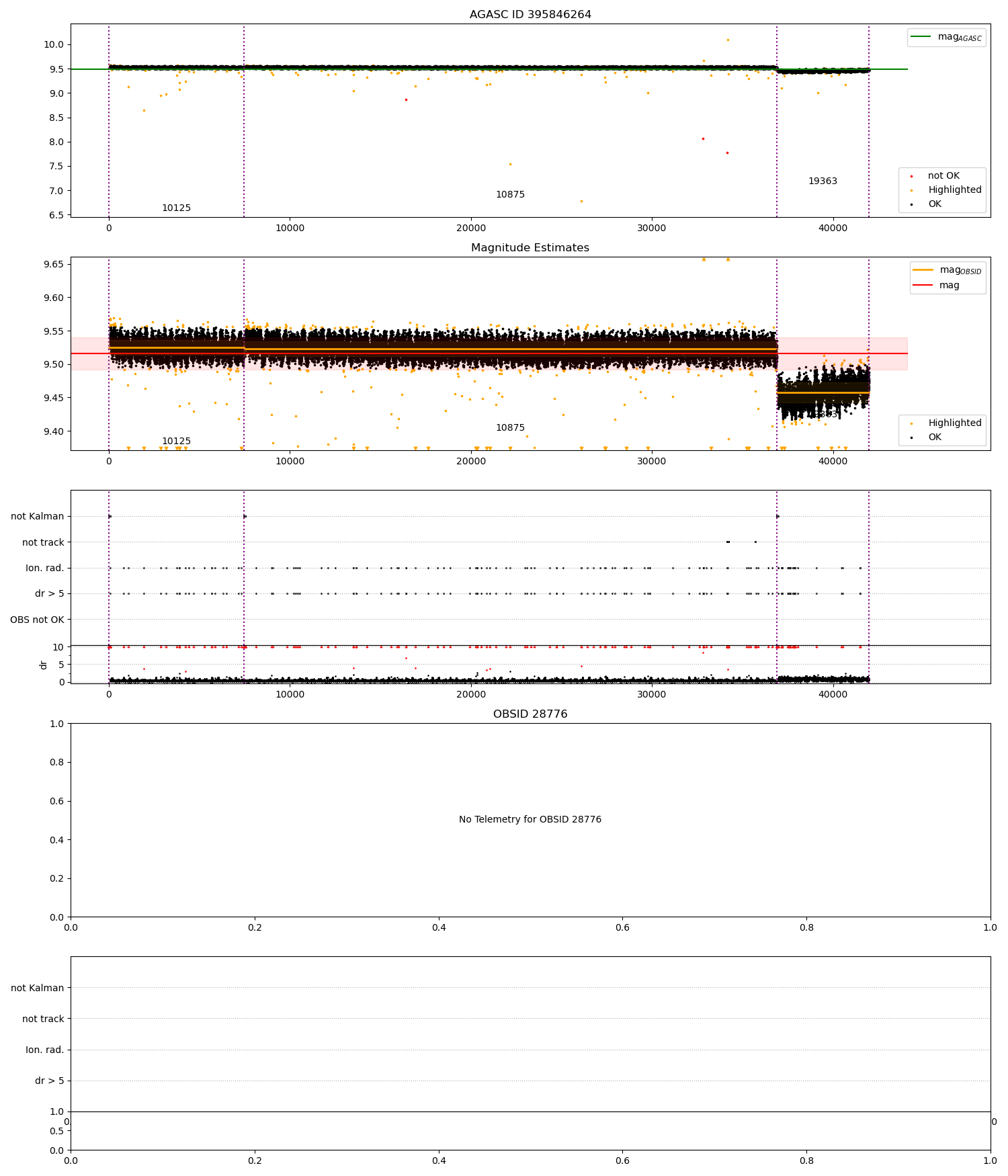Click the '10125' annotation in the top plot

tap(176, 208)
